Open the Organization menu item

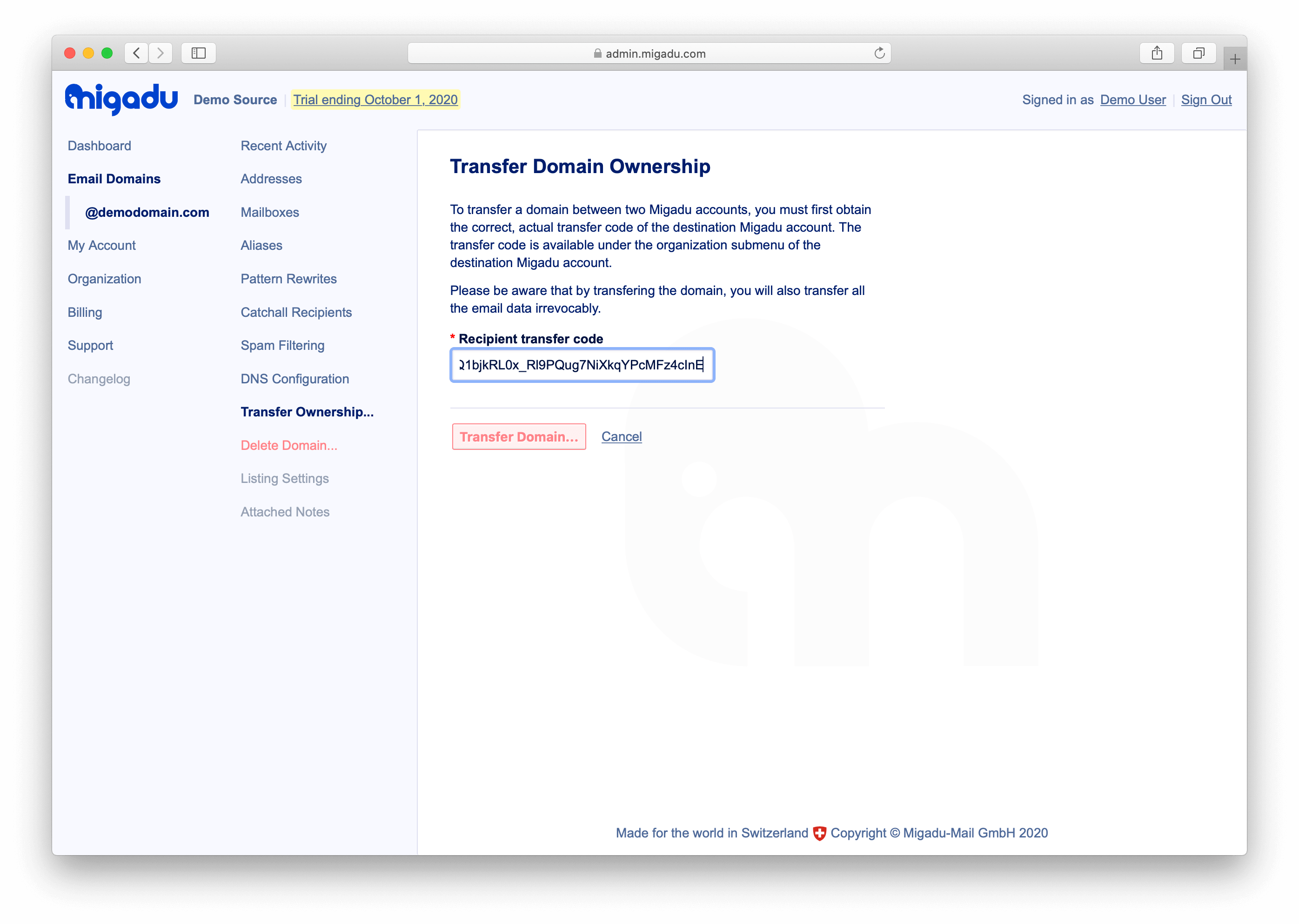click(104, 279)
